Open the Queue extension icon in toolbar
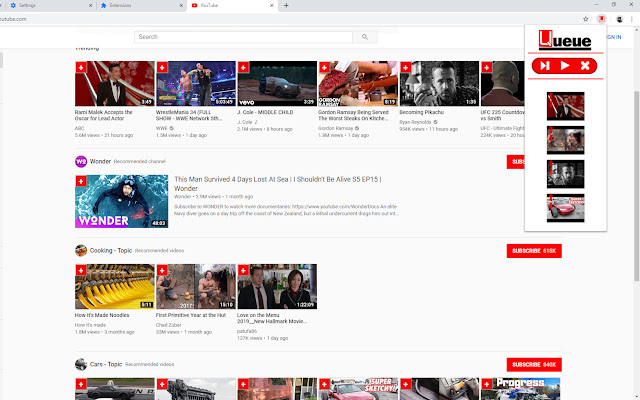 [601, 19]
